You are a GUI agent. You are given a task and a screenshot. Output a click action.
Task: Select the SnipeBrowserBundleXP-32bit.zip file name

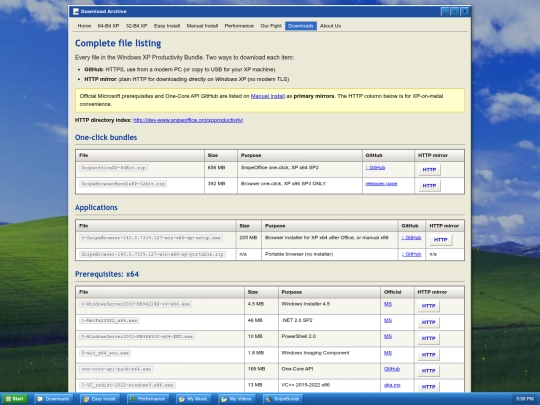[123, 184]
